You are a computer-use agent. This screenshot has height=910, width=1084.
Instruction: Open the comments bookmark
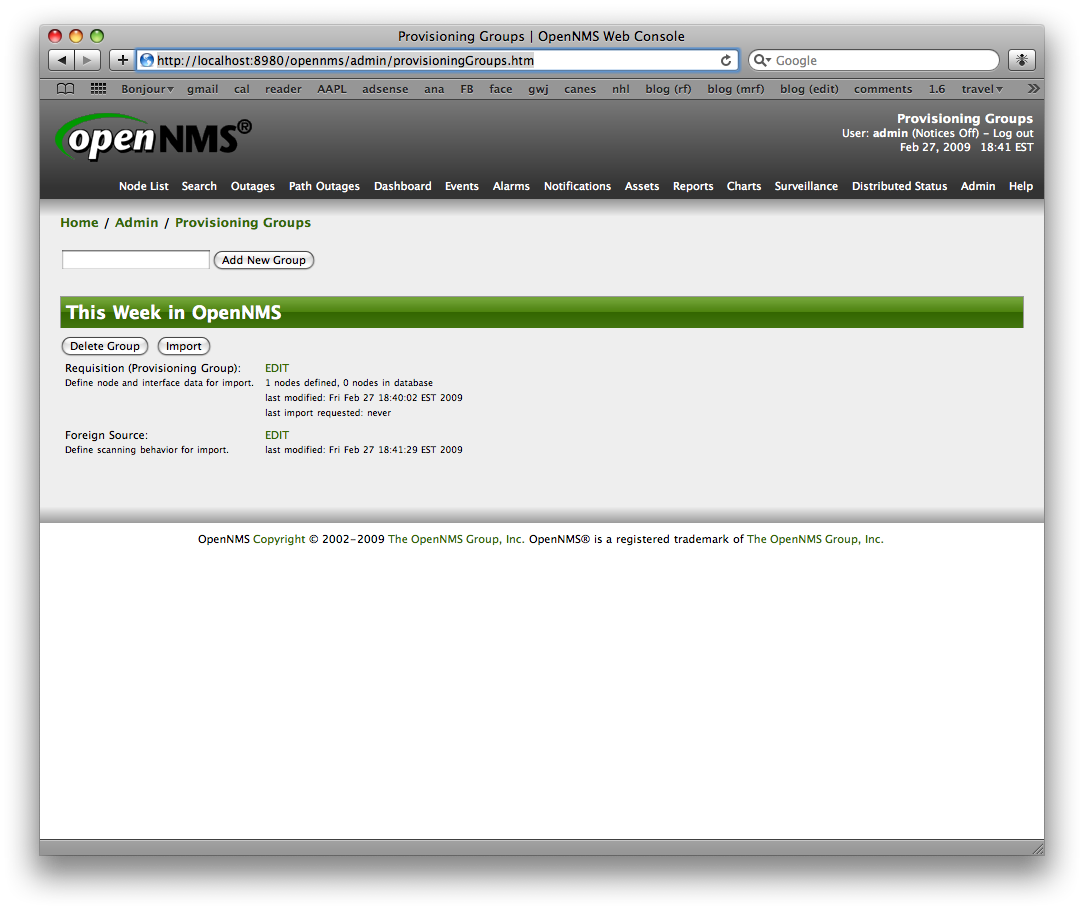click(x=883, y=89)
